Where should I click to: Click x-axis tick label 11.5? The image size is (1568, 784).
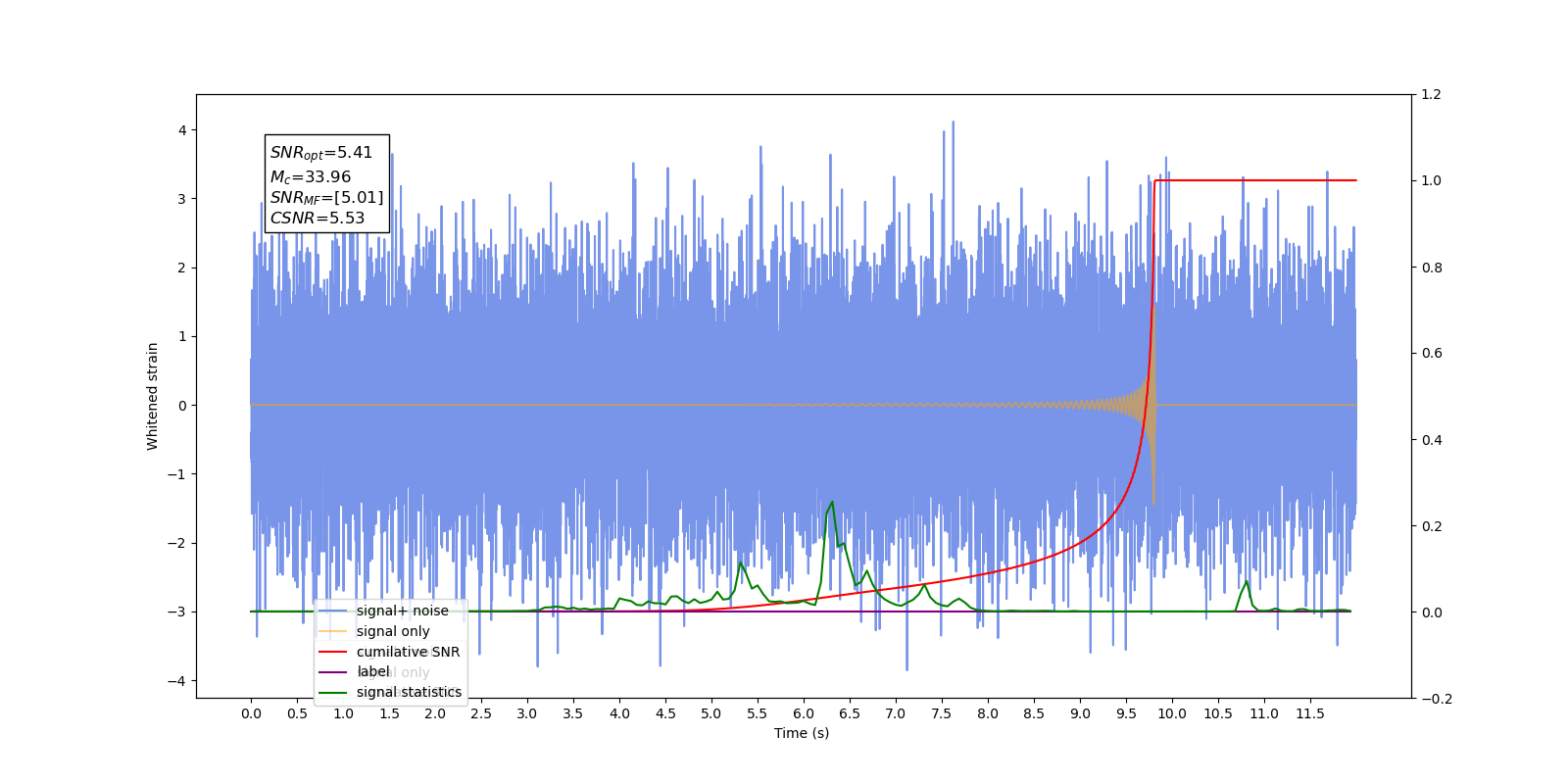click(x=1310, y=713)
